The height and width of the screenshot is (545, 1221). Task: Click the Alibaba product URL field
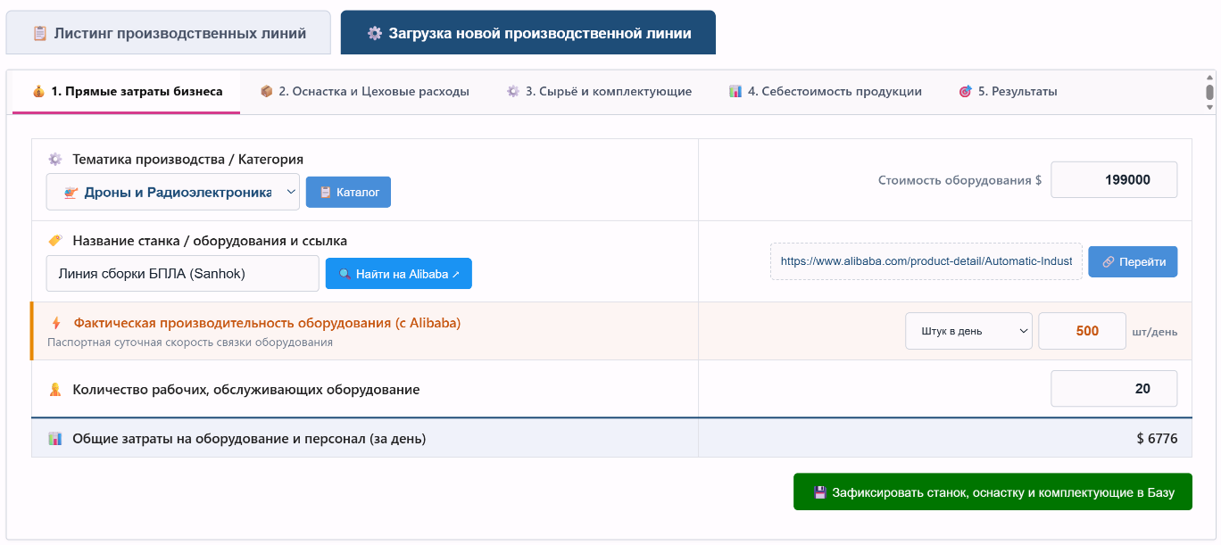coord(926,261)
